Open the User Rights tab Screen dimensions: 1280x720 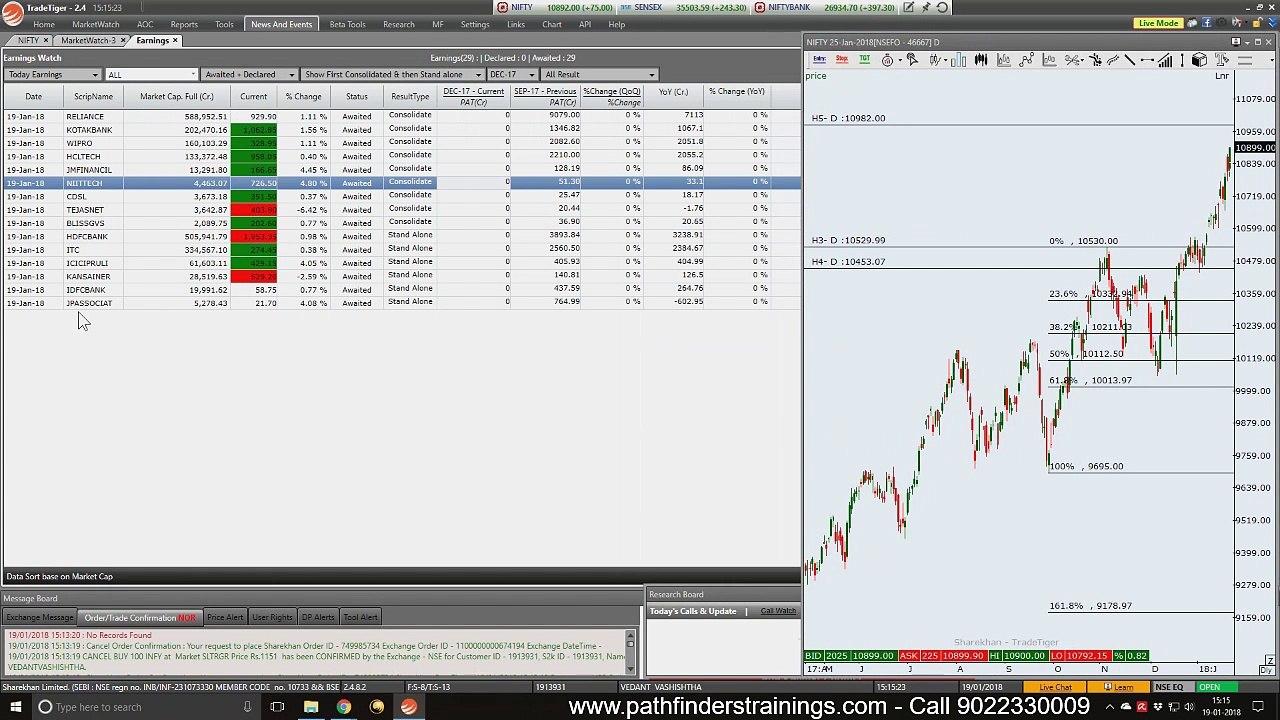tap(272, 617)
